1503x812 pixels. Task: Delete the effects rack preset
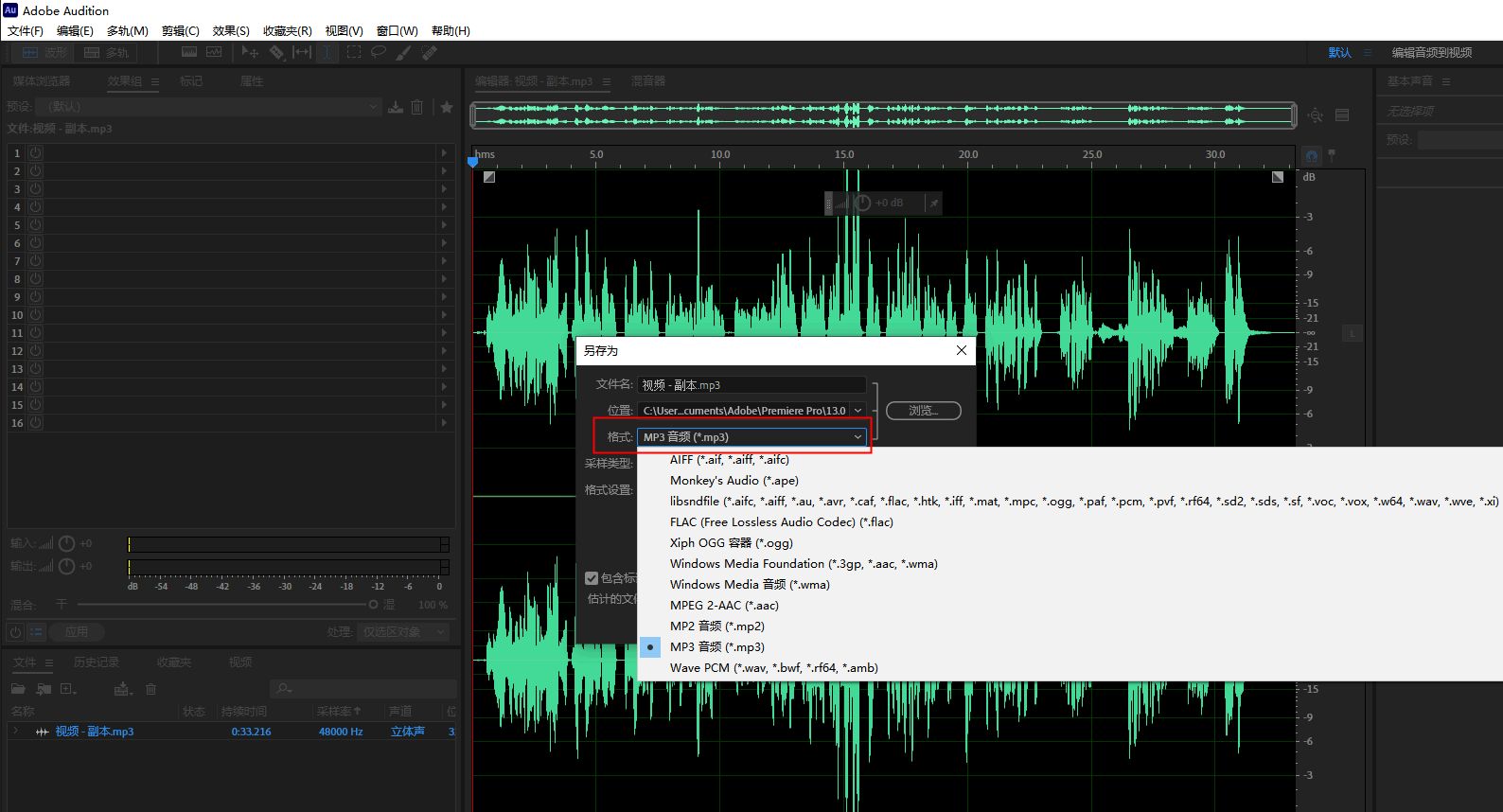click(x=417, y=107)
